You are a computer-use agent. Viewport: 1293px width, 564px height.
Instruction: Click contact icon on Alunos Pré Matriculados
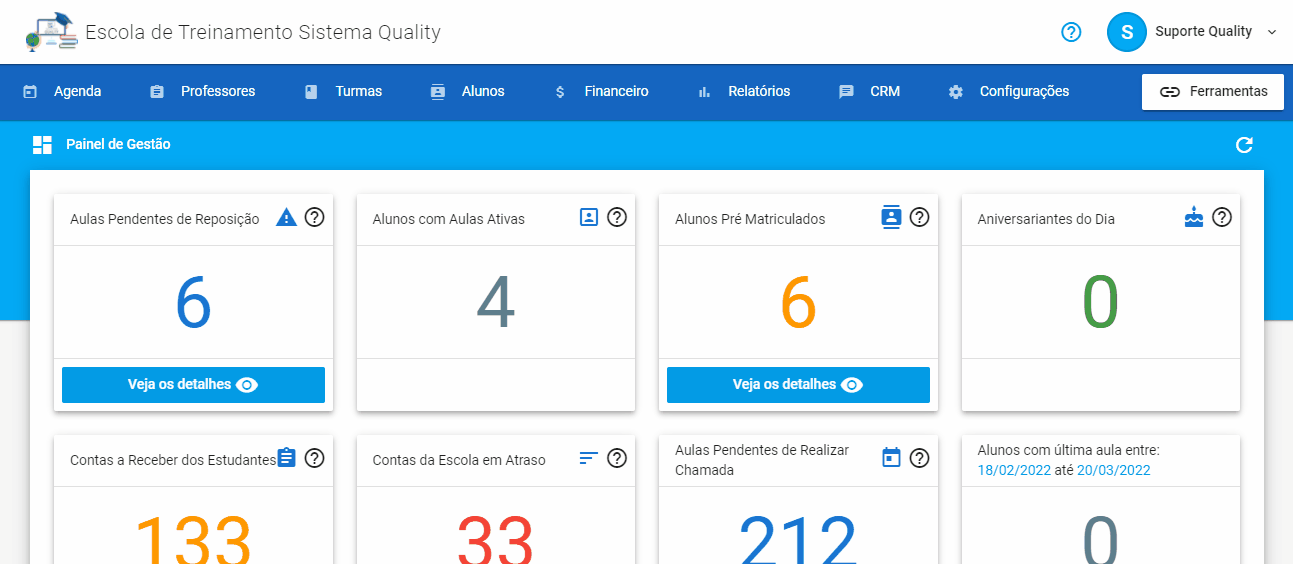tap(891, 217)
